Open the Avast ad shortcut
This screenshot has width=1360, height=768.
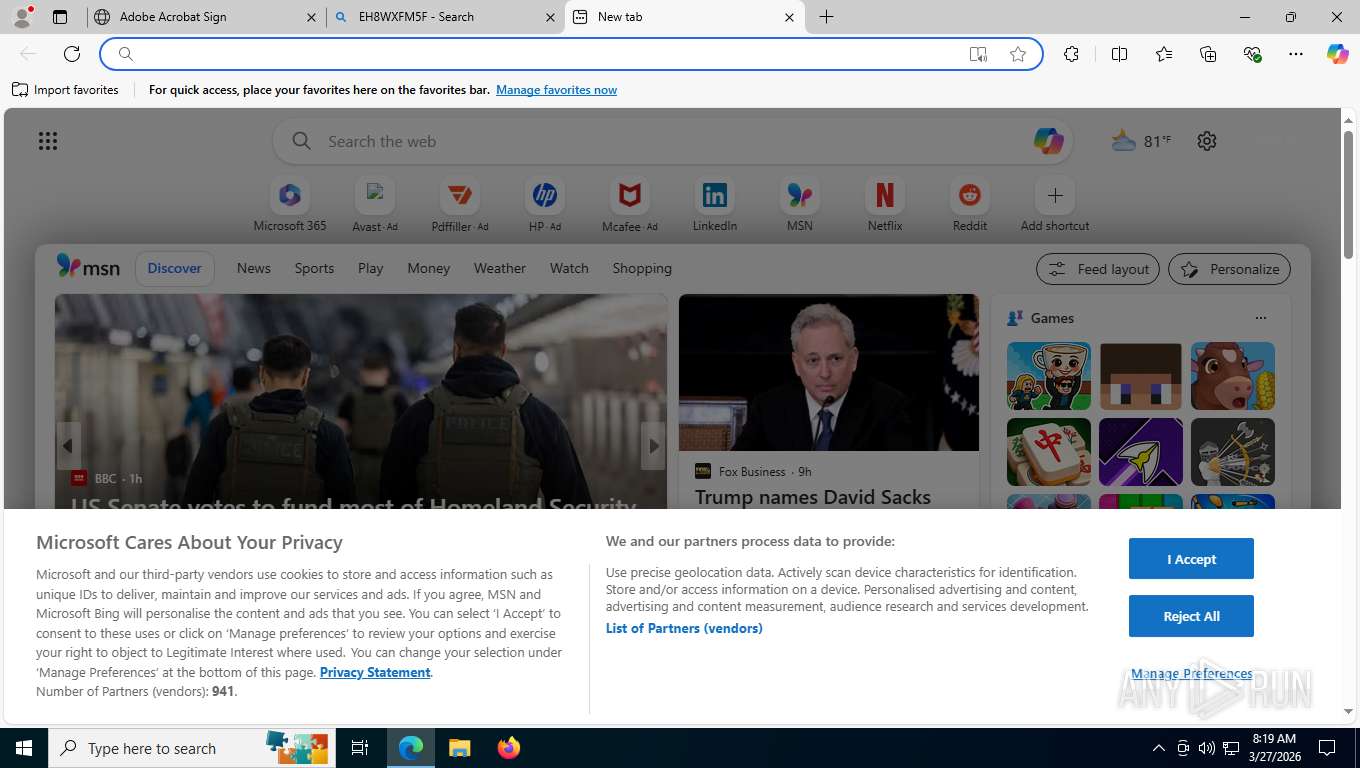pos(375,205)
